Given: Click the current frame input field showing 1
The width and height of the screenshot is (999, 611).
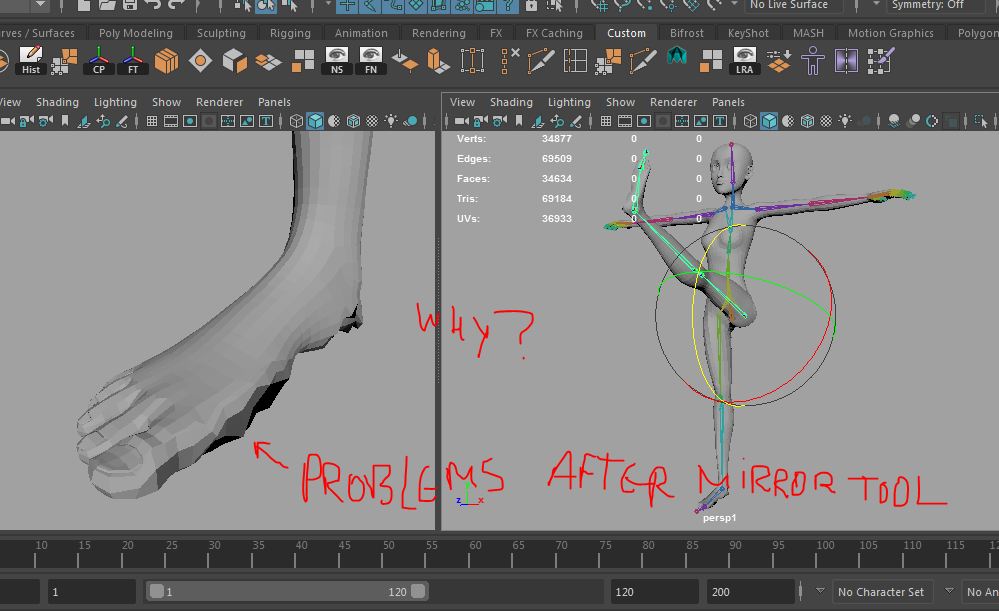Looking at the screenshot, I should click(x=90, y=591).
